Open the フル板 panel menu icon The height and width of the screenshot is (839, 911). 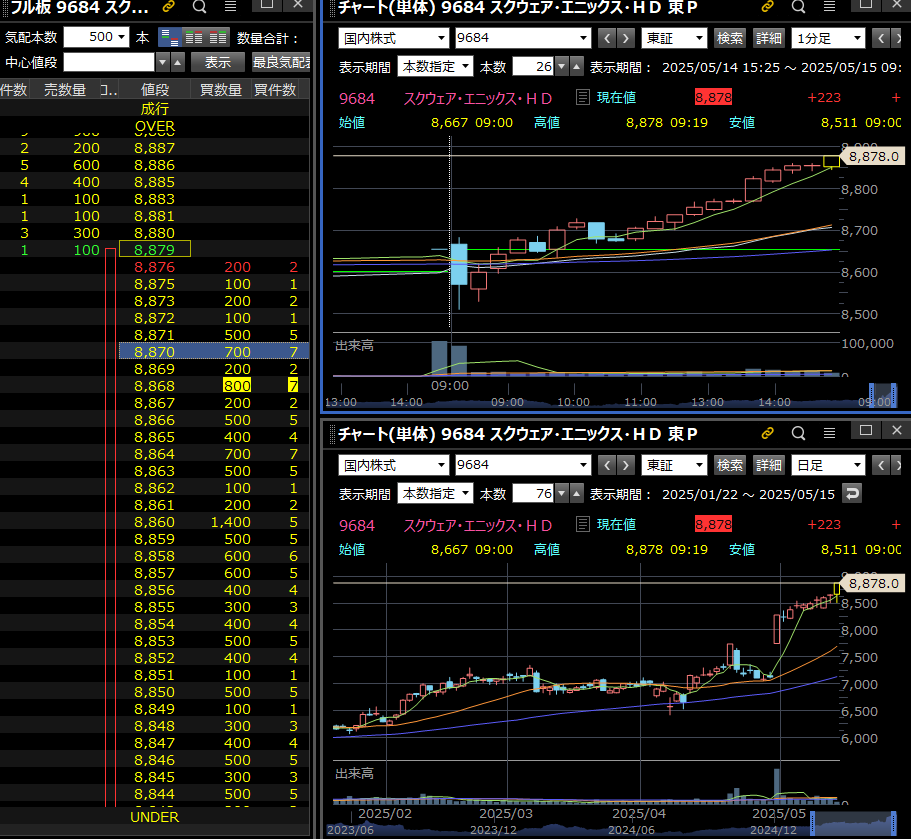click(231, 6)
